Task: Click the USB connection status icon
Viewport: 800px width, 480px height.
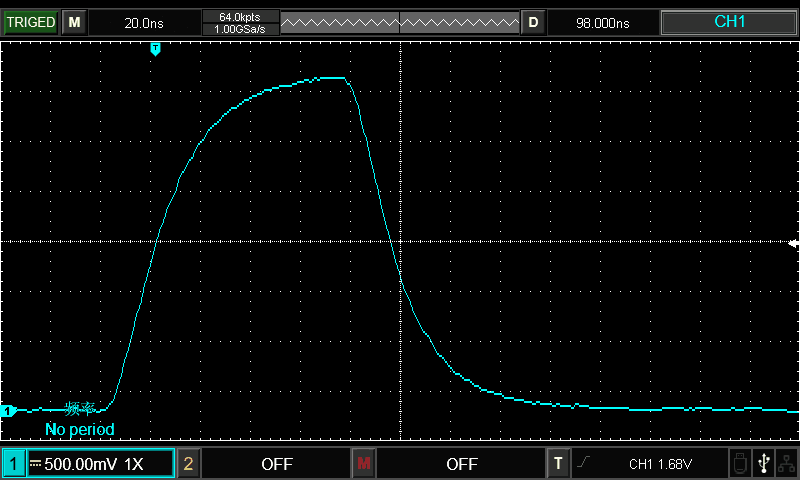Action: pyautogui.click(x=764, y=463)
